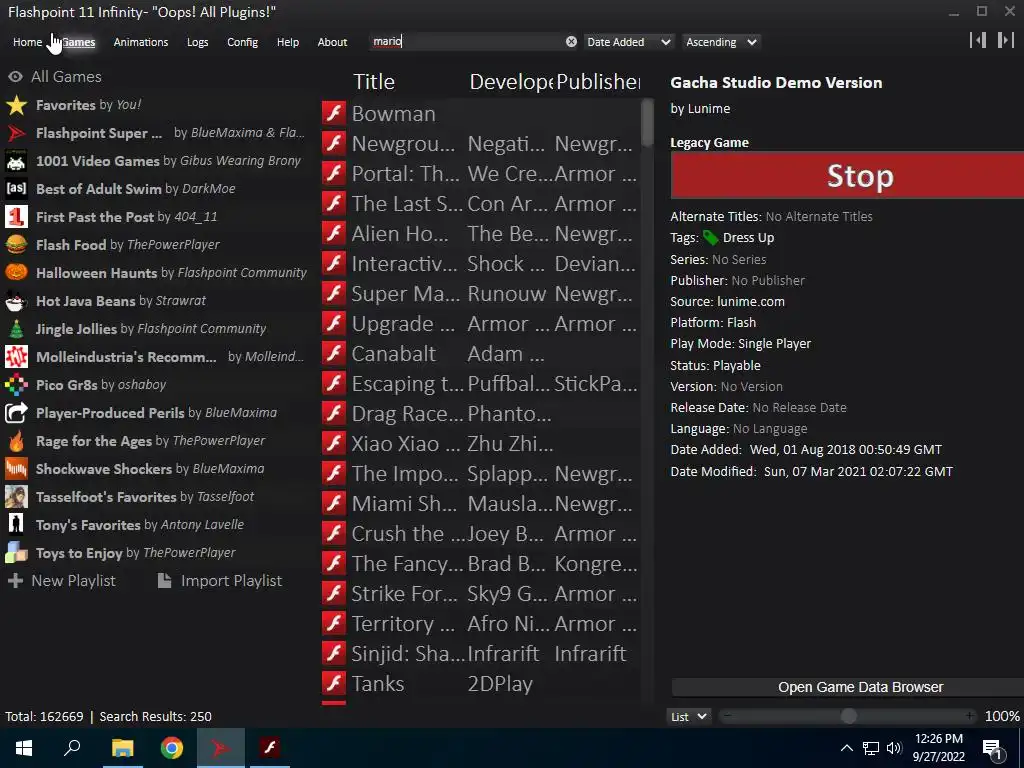Sort by the Developer column header
1024x768 pixels.
(511, 82)
